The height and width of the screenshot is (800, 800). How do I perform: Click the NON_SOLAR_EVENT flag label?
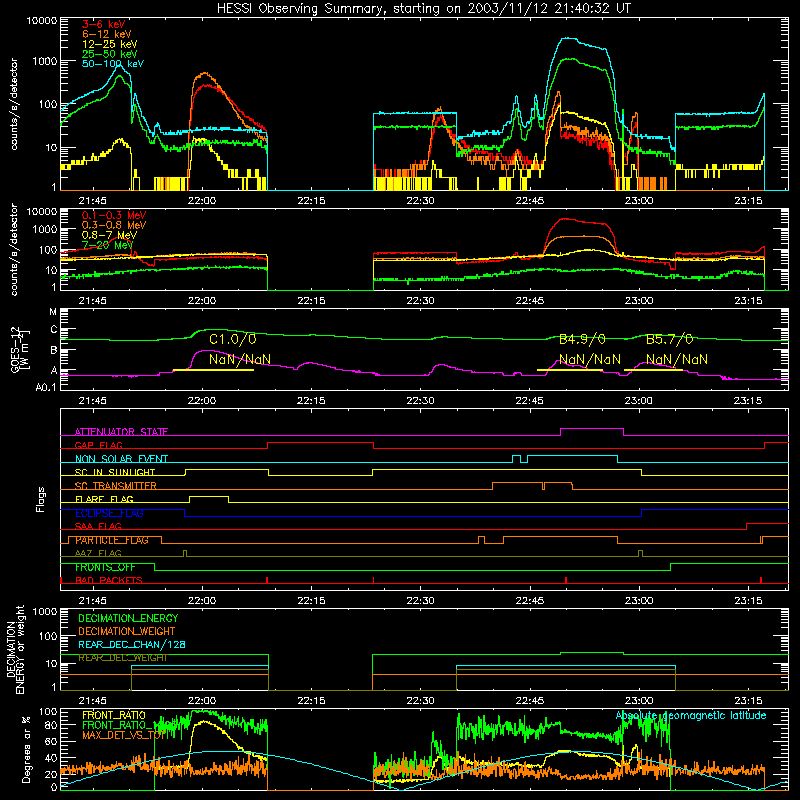121,459
